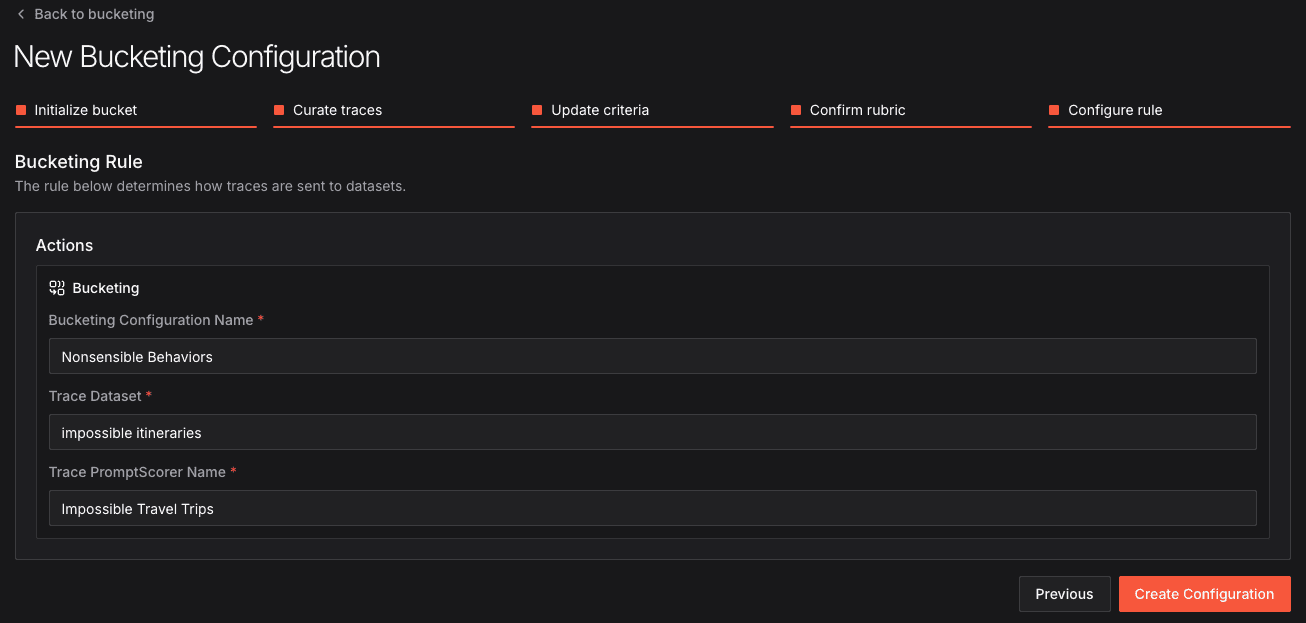Click the Trace Dataset field showing impossible itineraries
This screenshot has height=623, width=1306.
coord(652,432)
